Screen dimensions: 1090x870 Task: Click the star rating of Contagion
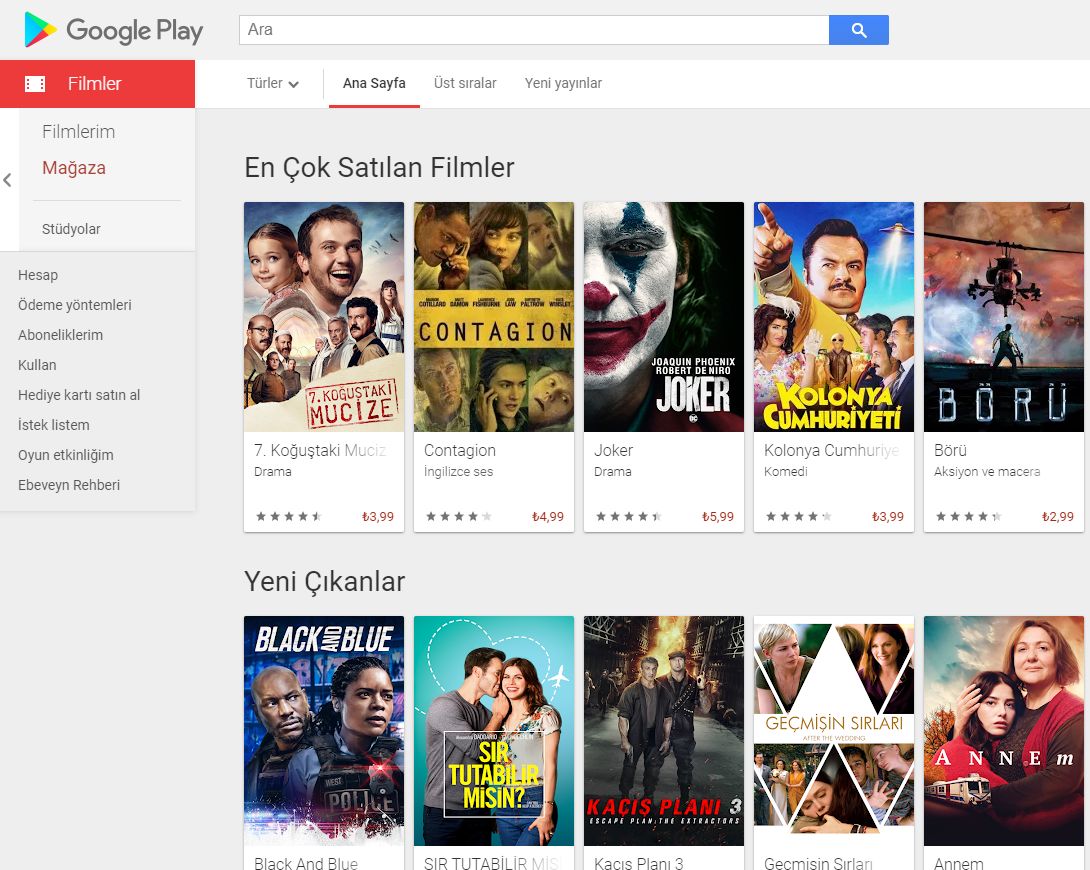459,516
